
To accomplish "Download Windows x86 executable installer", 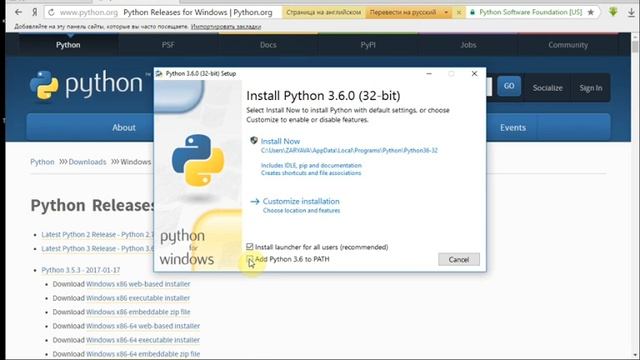I will point(138,298).
